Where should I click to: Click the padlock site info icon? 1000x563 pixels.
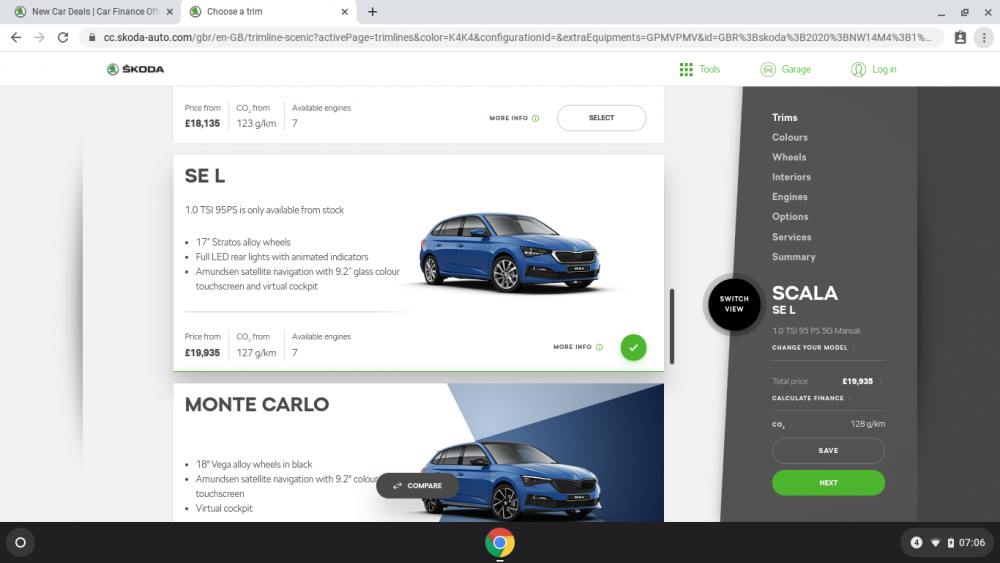click(92, 38)
